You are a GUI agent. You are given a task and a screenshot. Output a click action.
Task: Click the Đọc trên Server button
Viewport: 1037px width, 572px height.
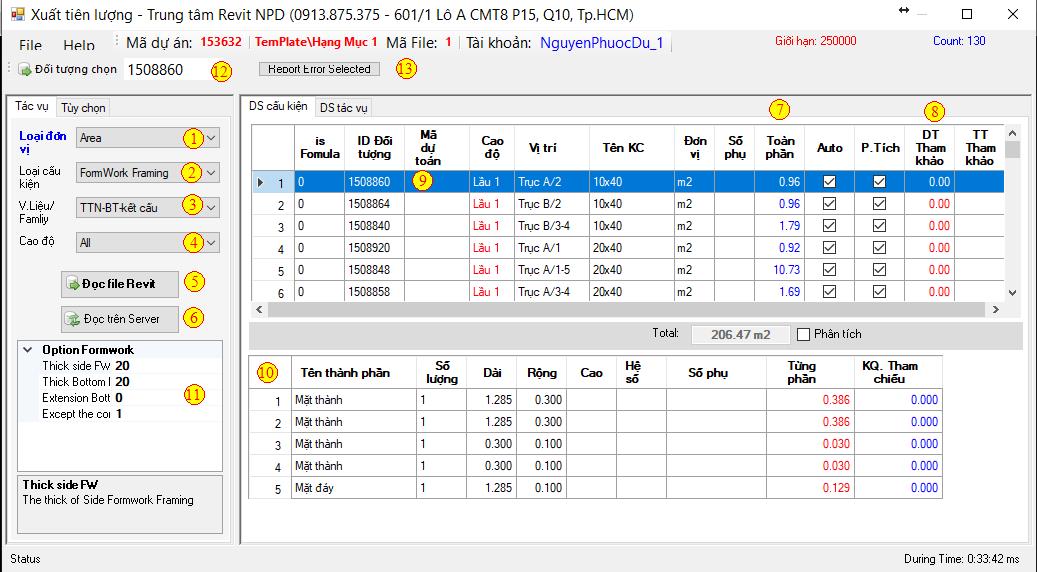tap(120, 319)
